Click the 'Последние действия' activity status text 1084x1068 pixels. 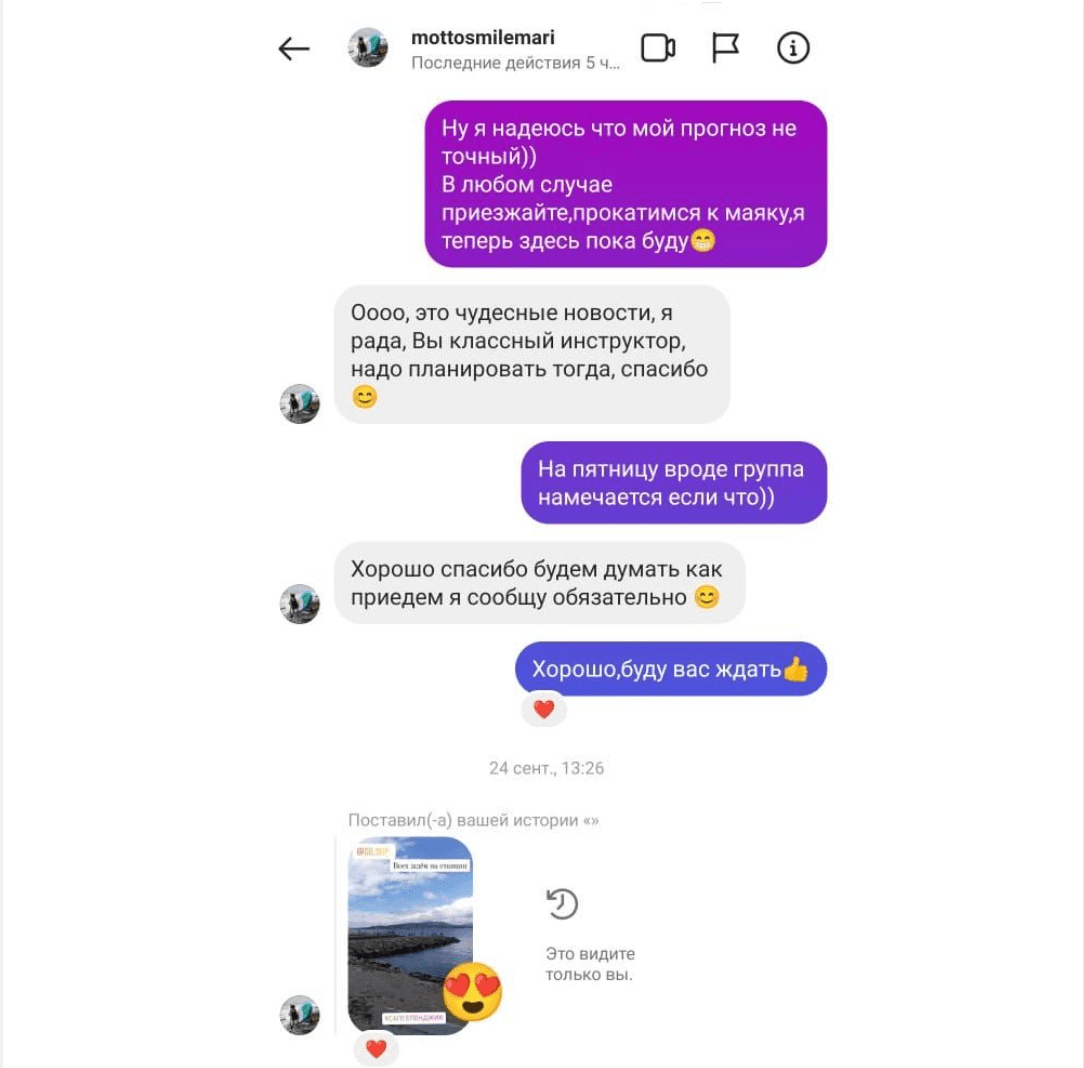coord(516,63)
